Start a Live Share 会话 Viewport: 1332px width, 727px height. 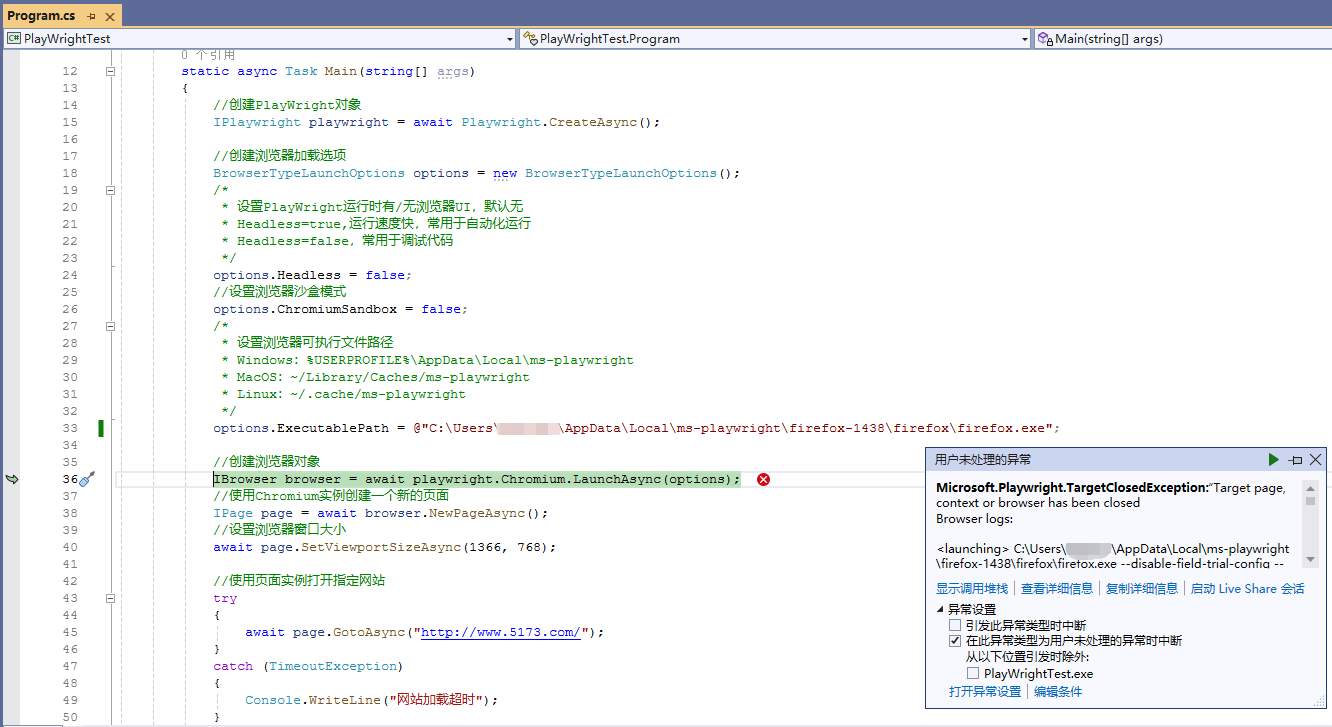coord(1247,588)
